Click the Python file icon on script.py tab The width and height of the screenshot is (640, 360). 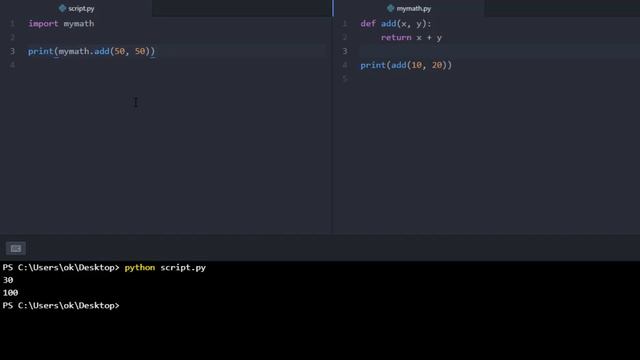(x=62, y=8)
